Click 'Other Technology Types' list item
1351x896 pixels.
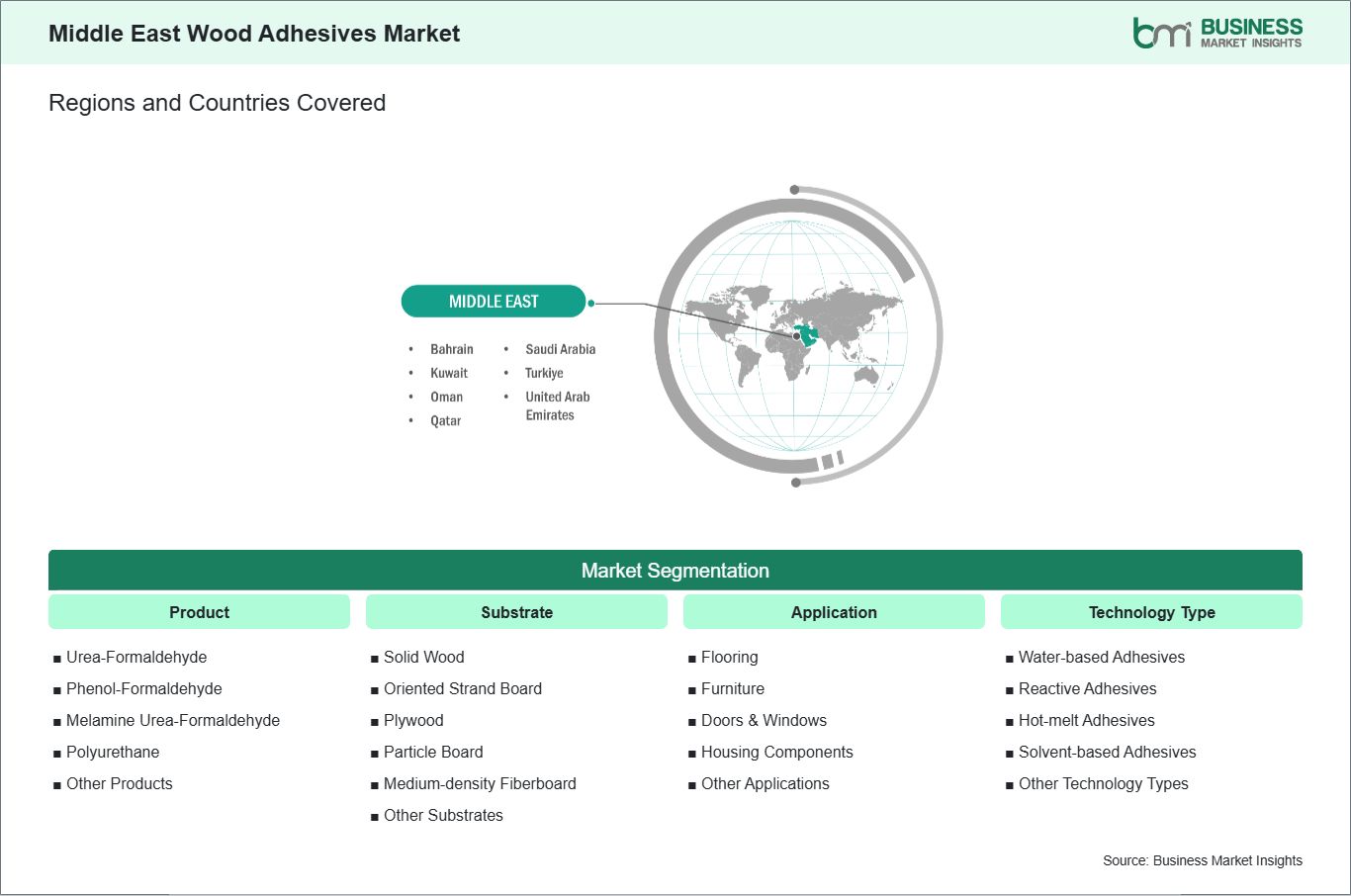1104,783
